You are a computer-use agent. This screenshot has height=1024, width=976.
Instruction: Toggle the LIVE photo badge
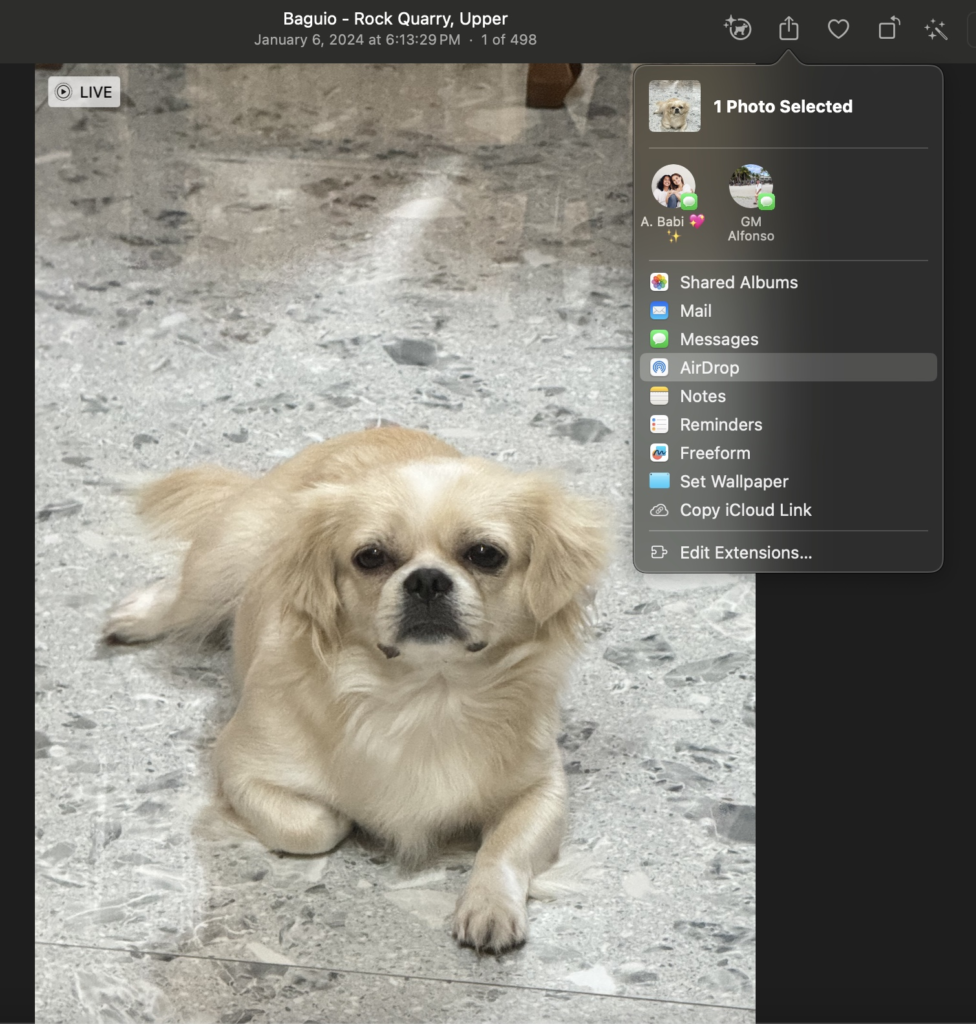[x=84, y=92]
